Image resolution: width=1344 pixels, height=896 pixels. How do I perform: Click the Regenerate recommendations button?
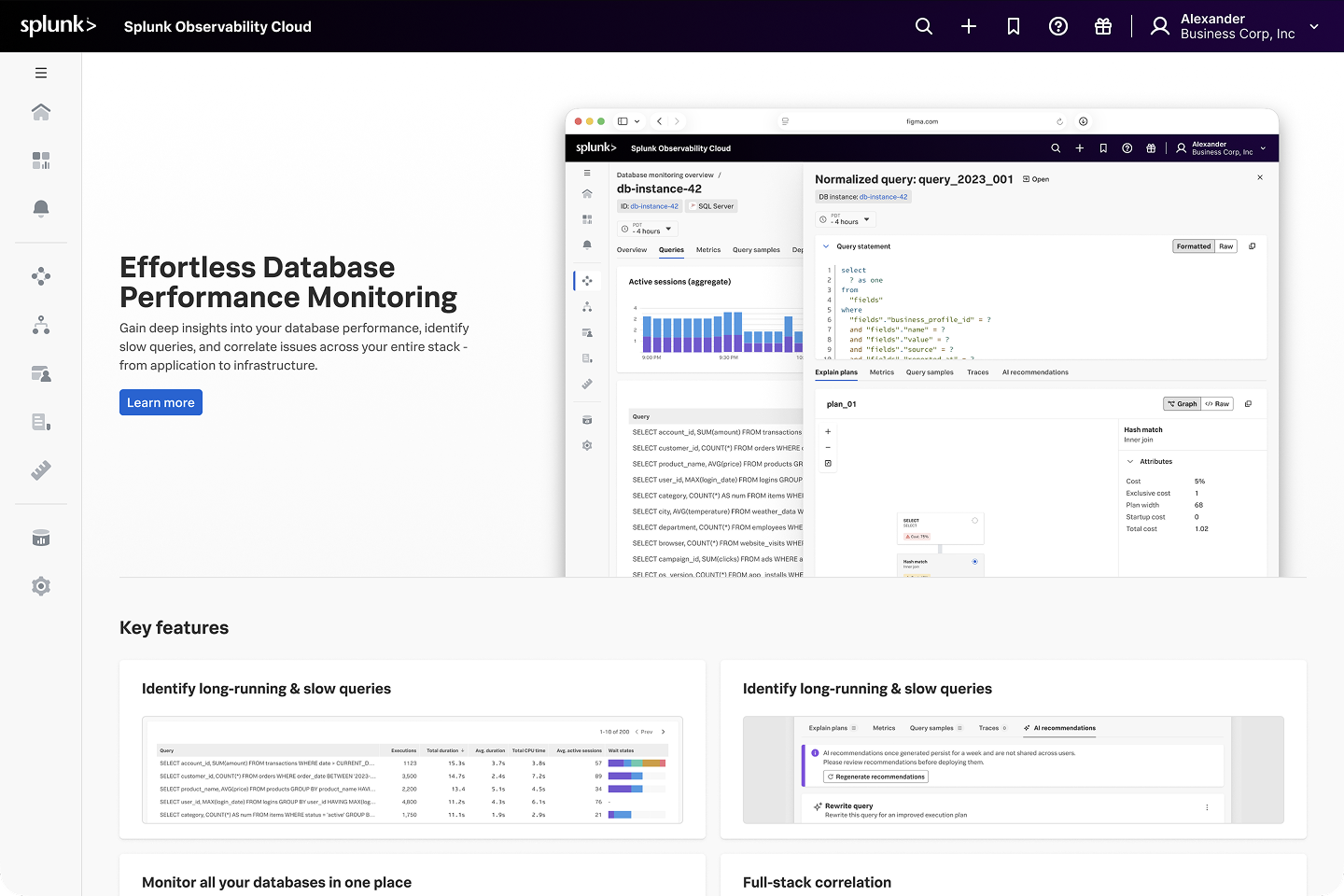point(875,776)
